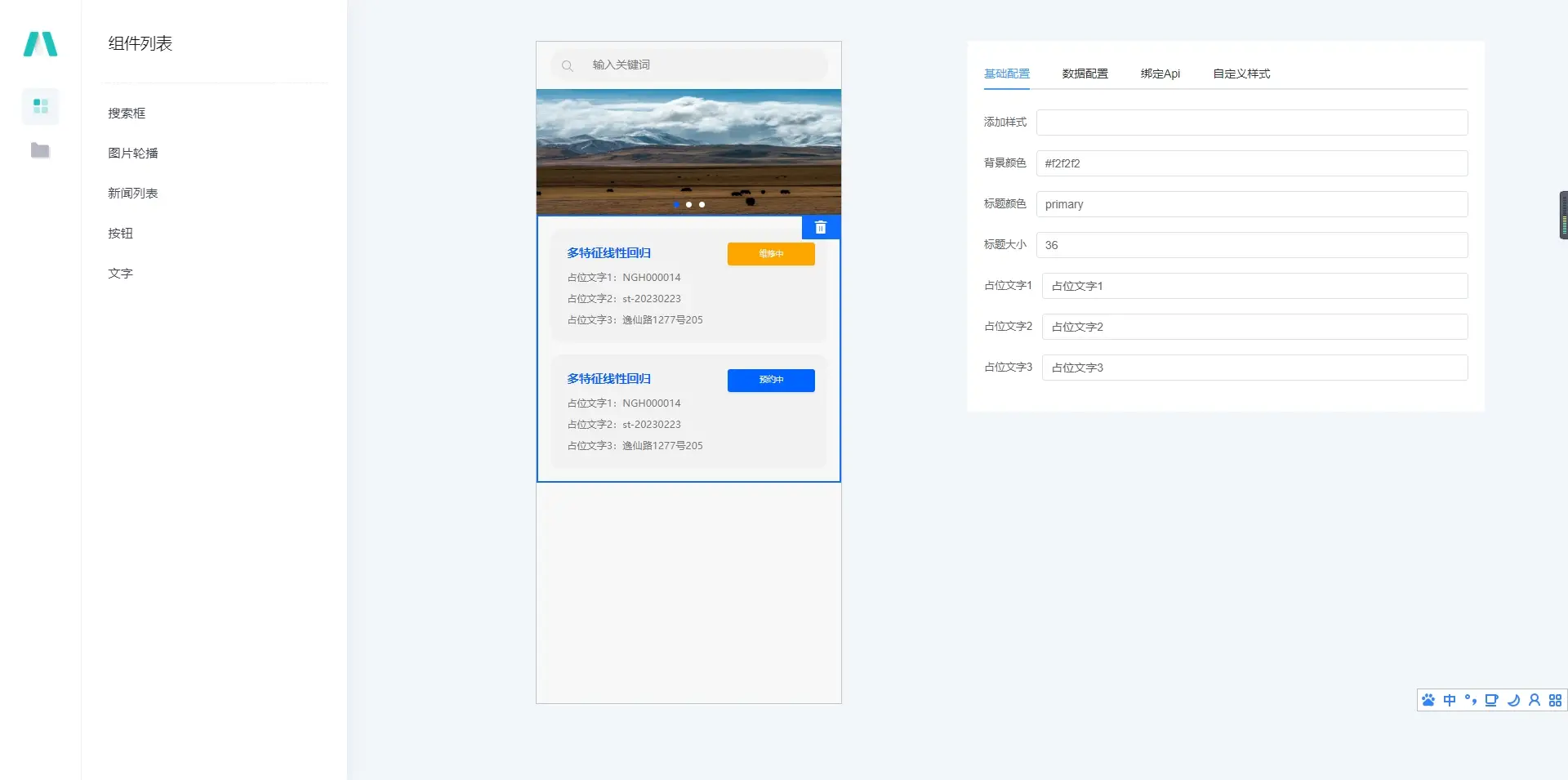Open the four-squares toolbox icon in IME toolbar
Viewport: 1568px width, 780px height.
pos(1556,700)
